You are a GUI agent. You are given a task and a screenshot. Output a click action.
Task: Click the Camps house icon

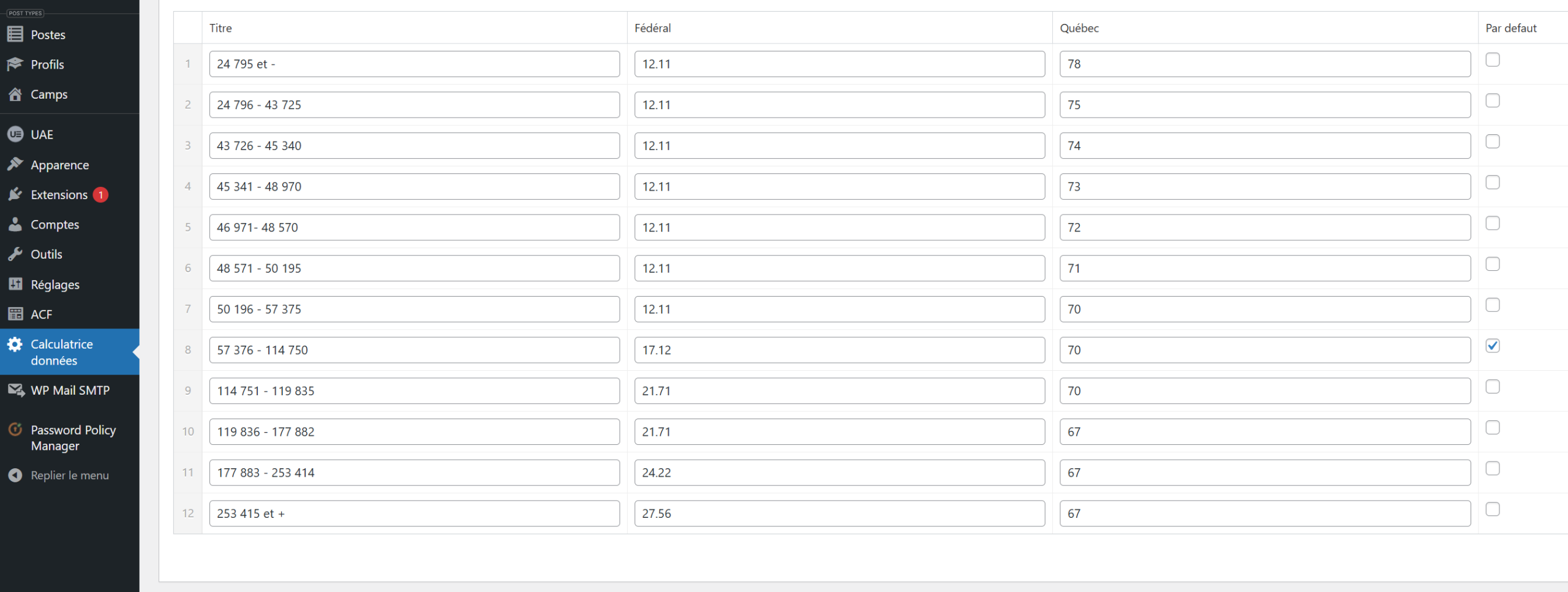click(15, 94)
